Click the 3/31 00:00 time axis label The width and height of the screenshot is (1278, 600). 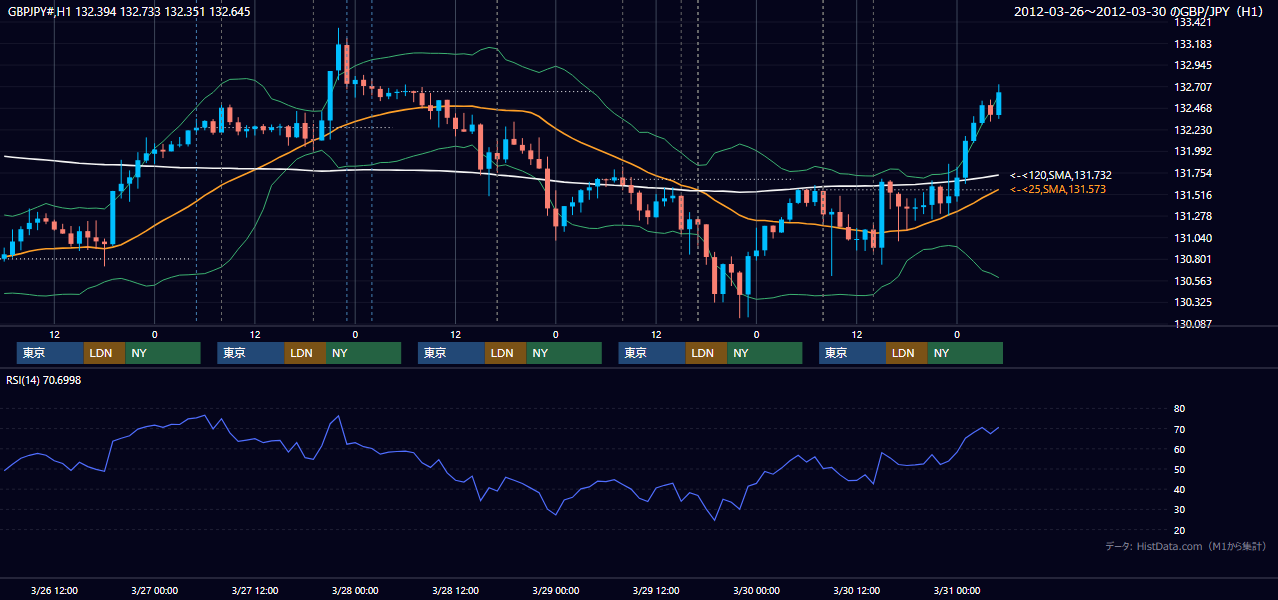[x=957, y=591]
